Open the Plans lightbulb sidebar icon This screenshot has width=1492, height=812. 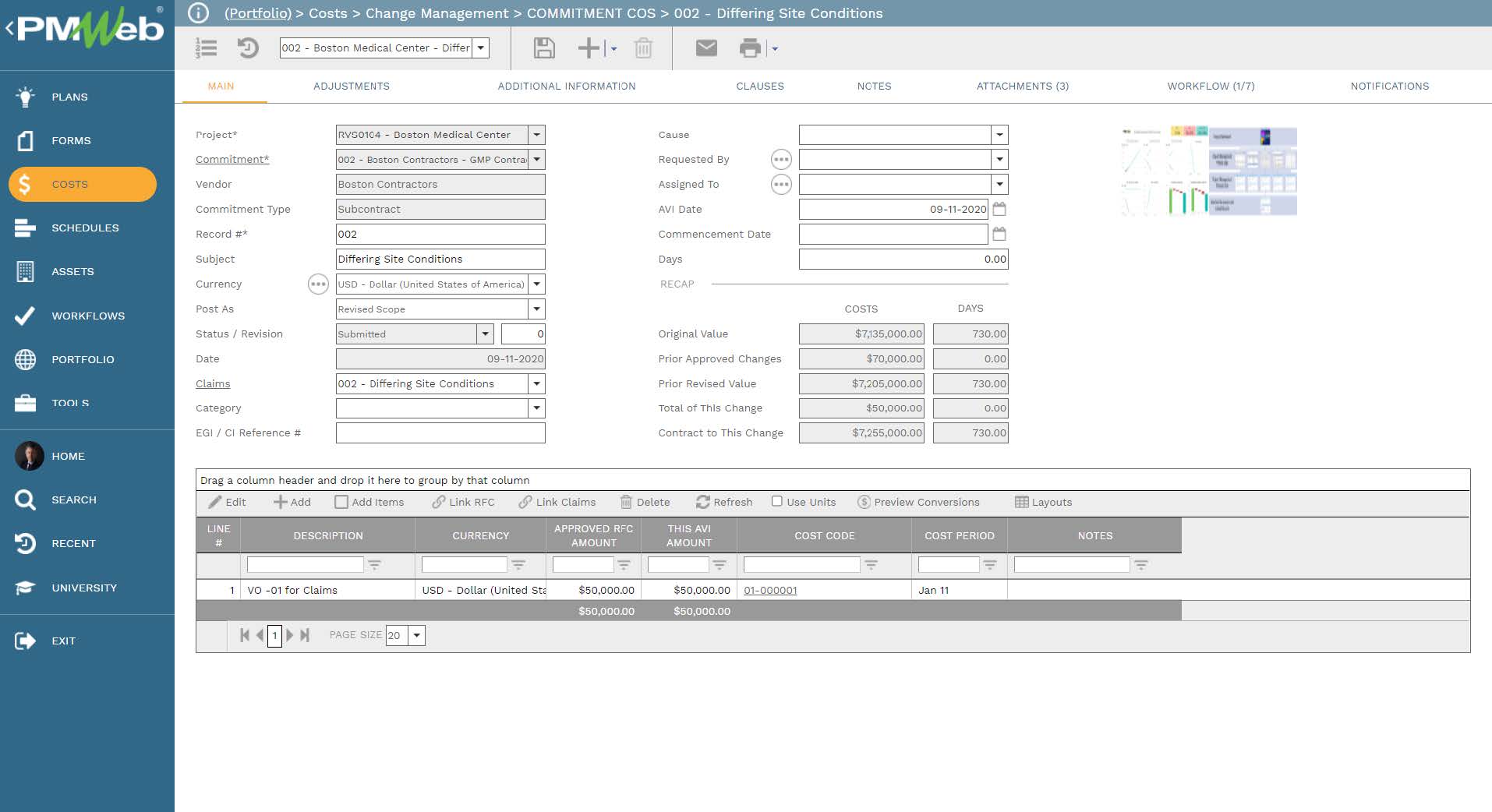[25, 97]
